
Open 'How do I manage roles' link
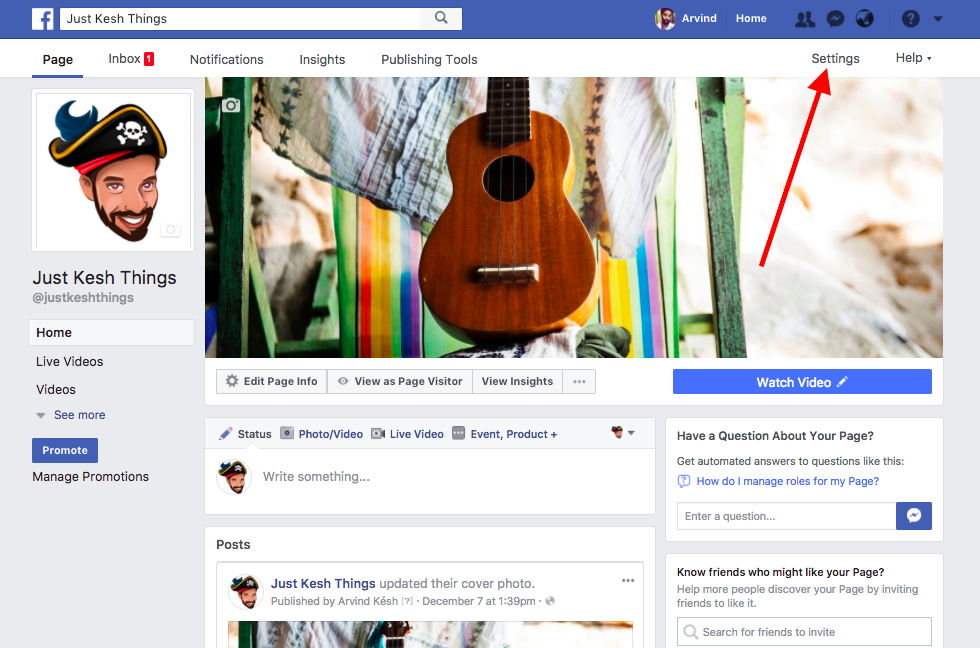pyautogui.click(x=787, y=481)
